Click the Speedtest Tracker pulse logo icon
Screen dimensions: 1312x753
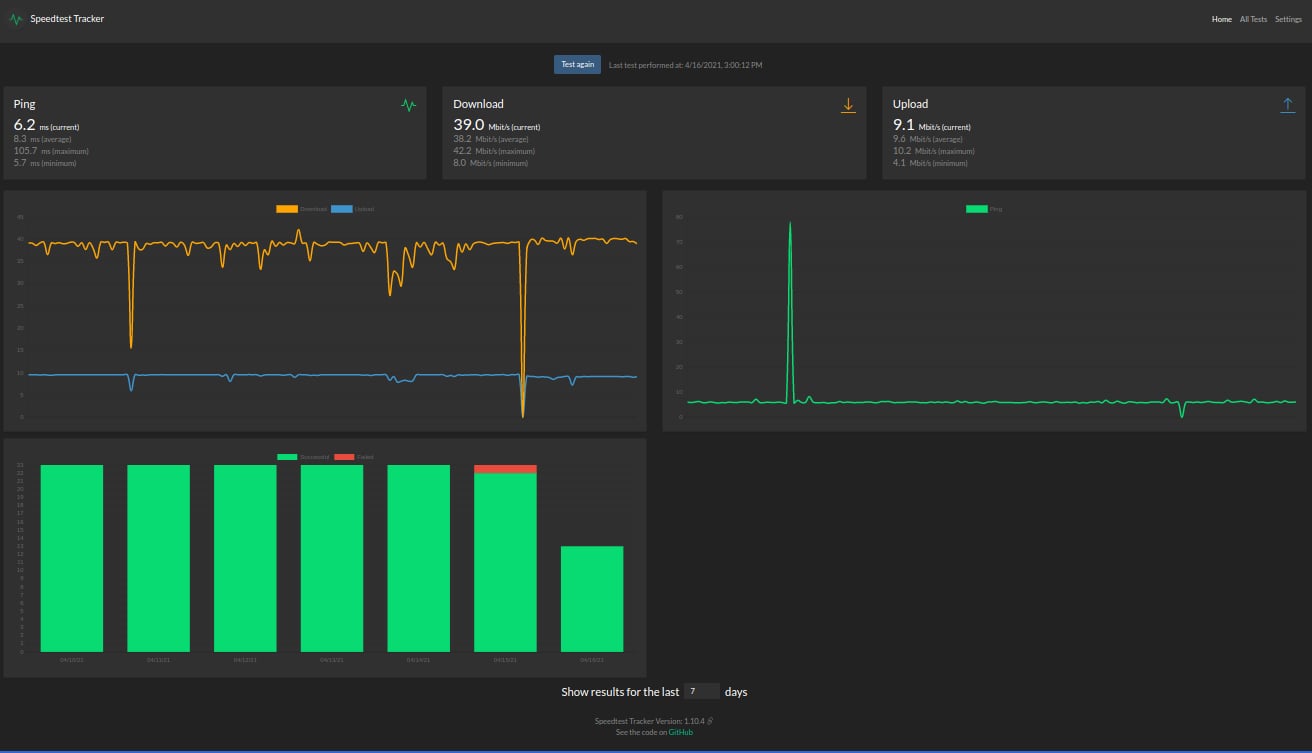[x=16, y=19]
